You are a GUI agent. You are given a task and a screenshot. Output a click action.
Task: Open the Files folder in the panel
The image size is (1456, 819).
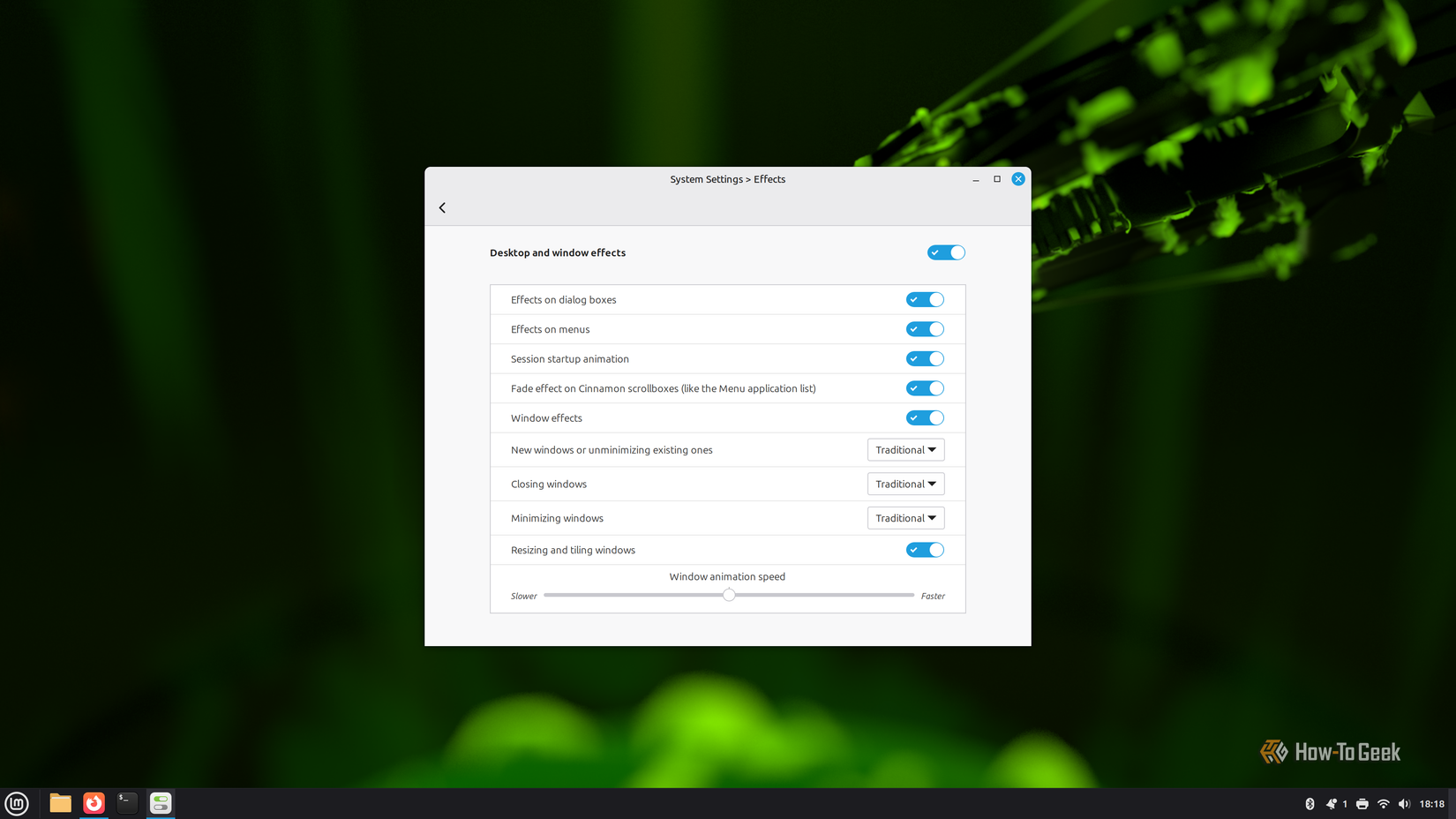point(60,803)
